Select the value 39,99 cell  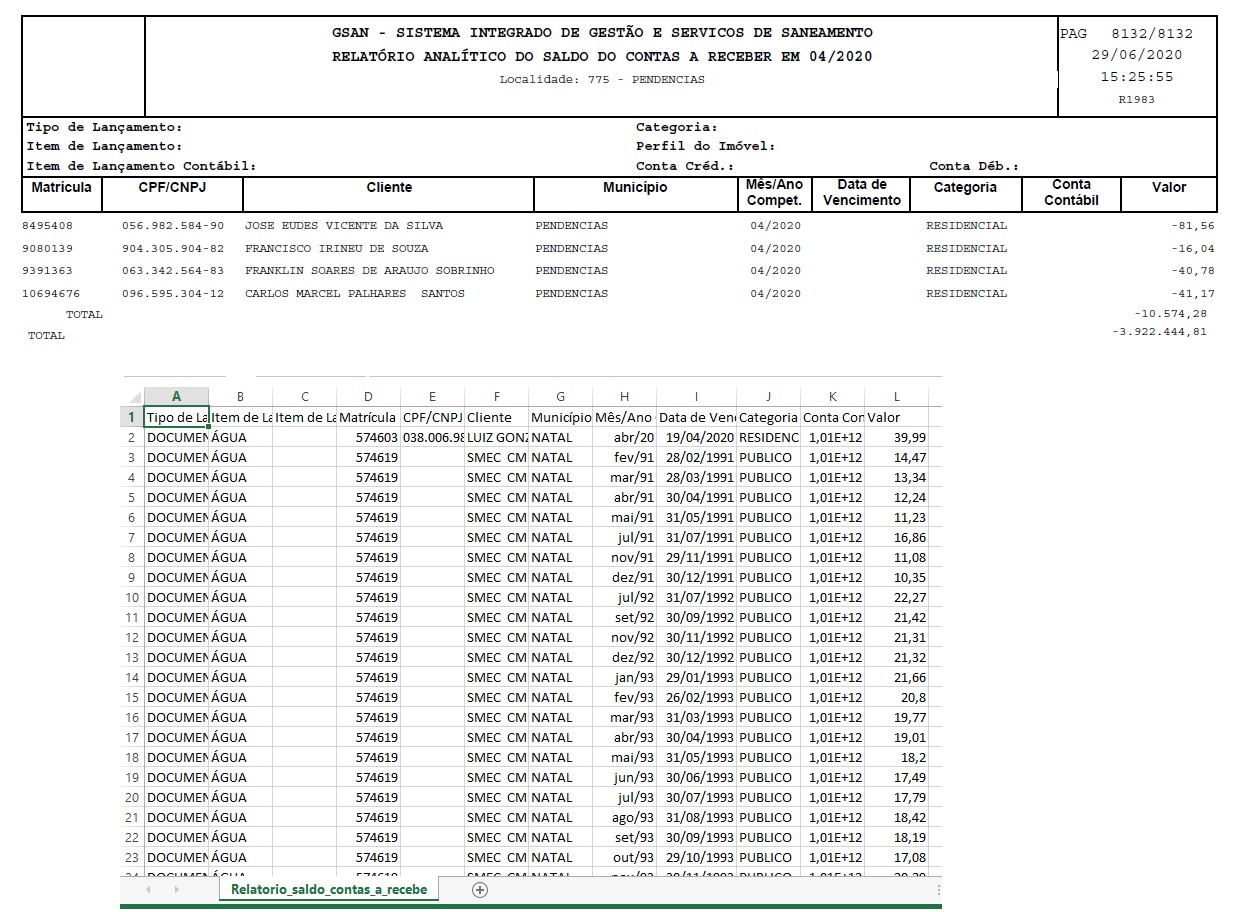click(896, 437)
